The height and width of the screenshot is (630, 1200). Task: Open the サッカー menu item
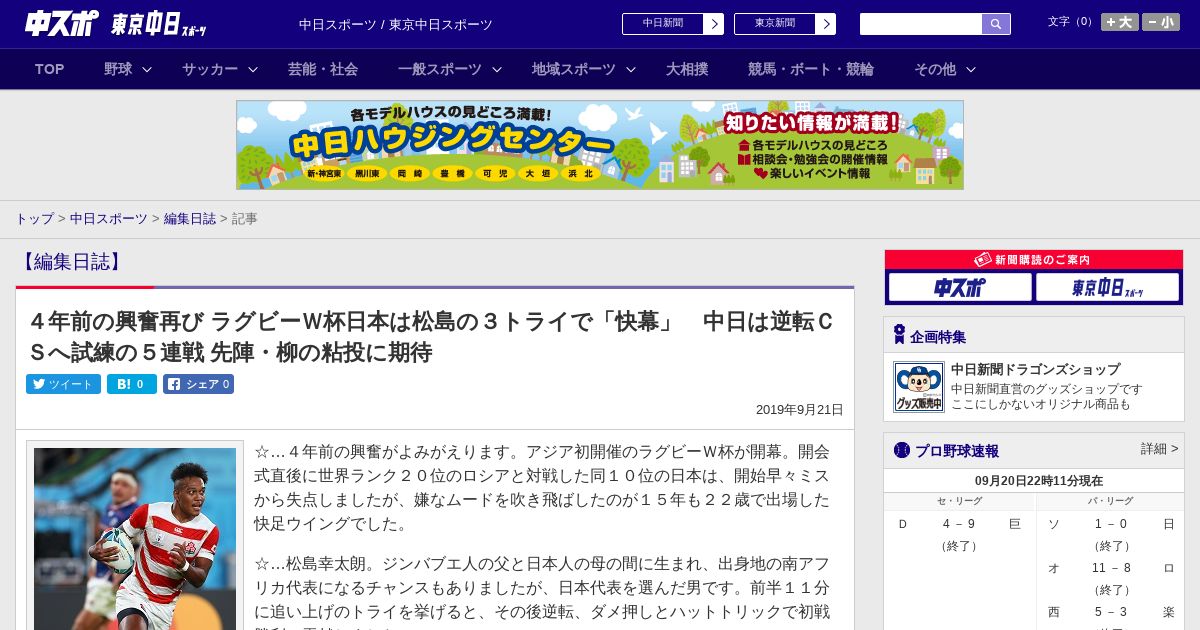click(210, 69)
